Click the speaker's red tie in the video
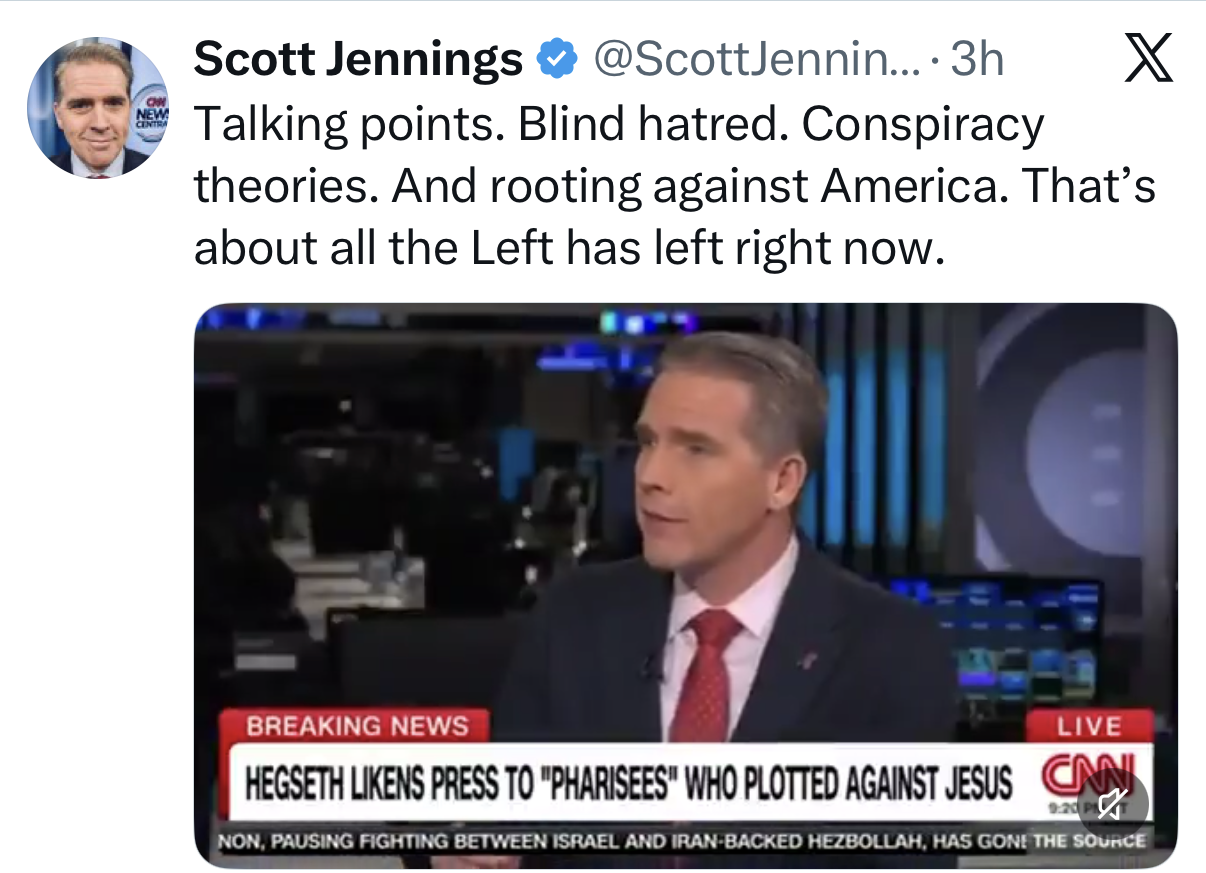This screenshot has height=873, width=1206. tap(706, 675)
